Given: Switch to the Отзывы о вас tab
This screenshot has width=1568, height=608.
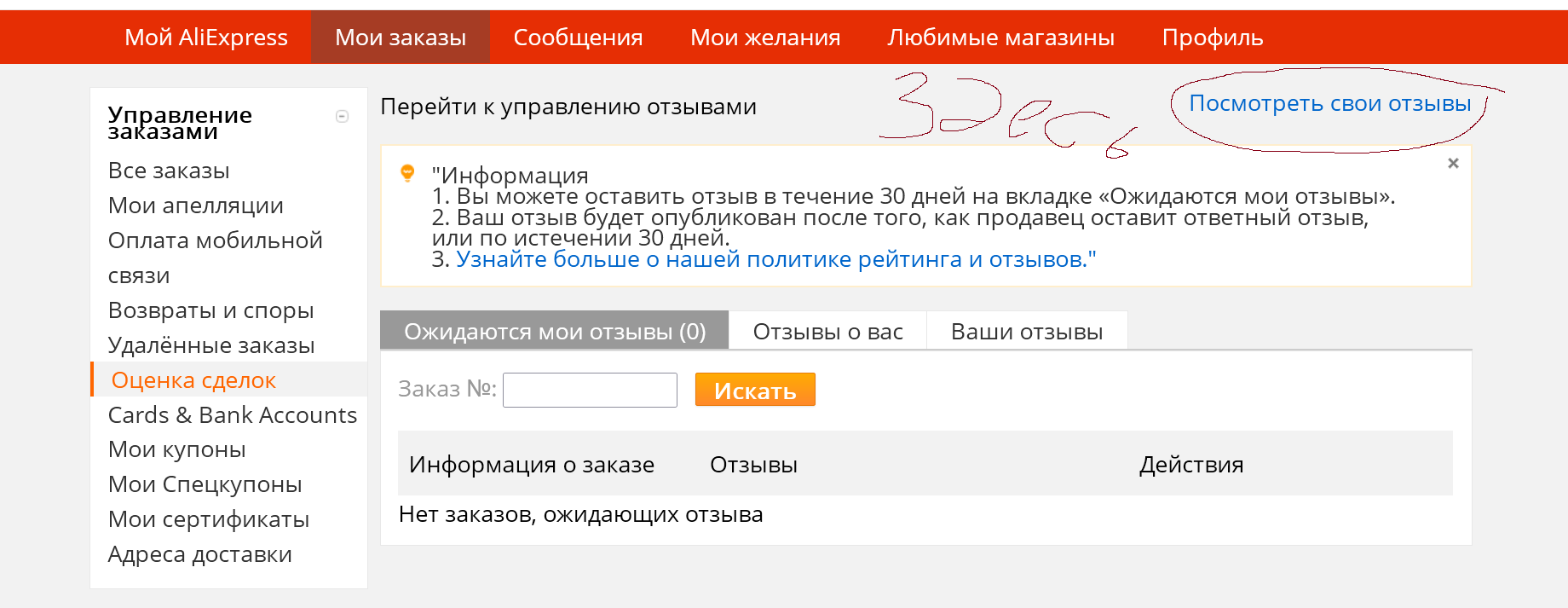Looking at the screenshot, I should click(x=828, y=331).
